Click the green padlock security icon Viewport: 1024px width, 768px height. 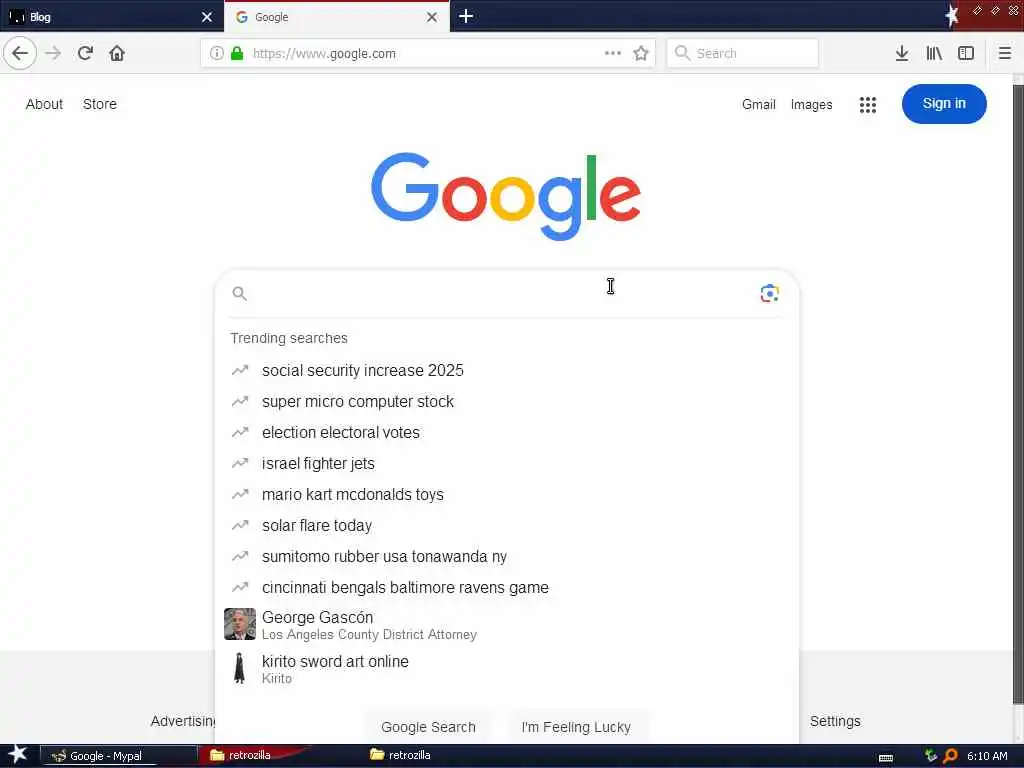tap(237, 54)
